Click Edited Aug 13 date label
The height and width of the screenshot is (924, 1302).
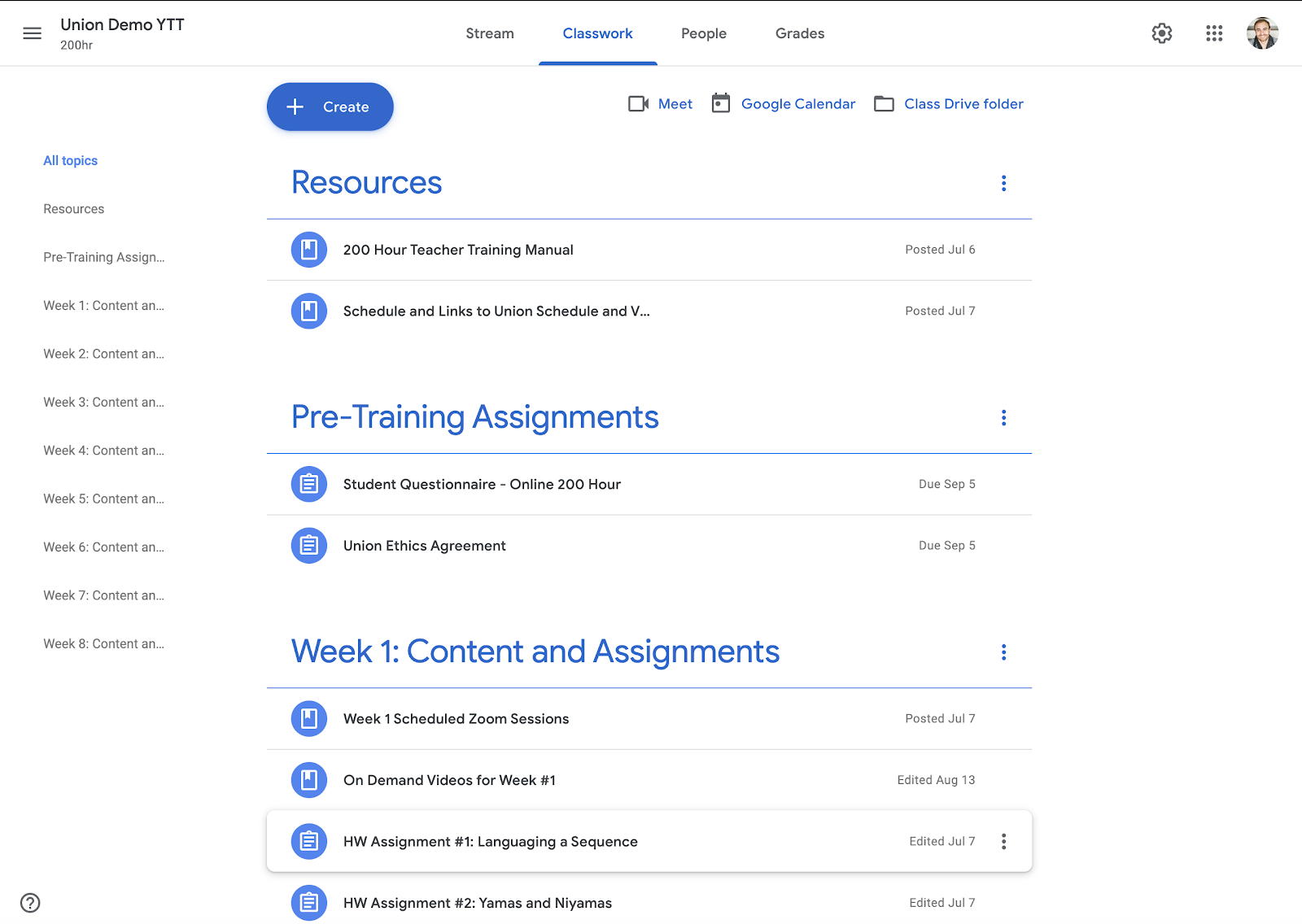pyautogui.click(x=936, y=780)
